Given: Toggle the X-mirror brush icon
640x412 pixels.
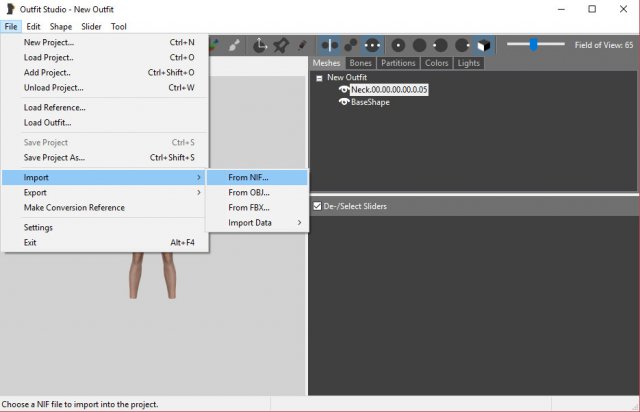Looking at the screenshot, I should 328,45.
